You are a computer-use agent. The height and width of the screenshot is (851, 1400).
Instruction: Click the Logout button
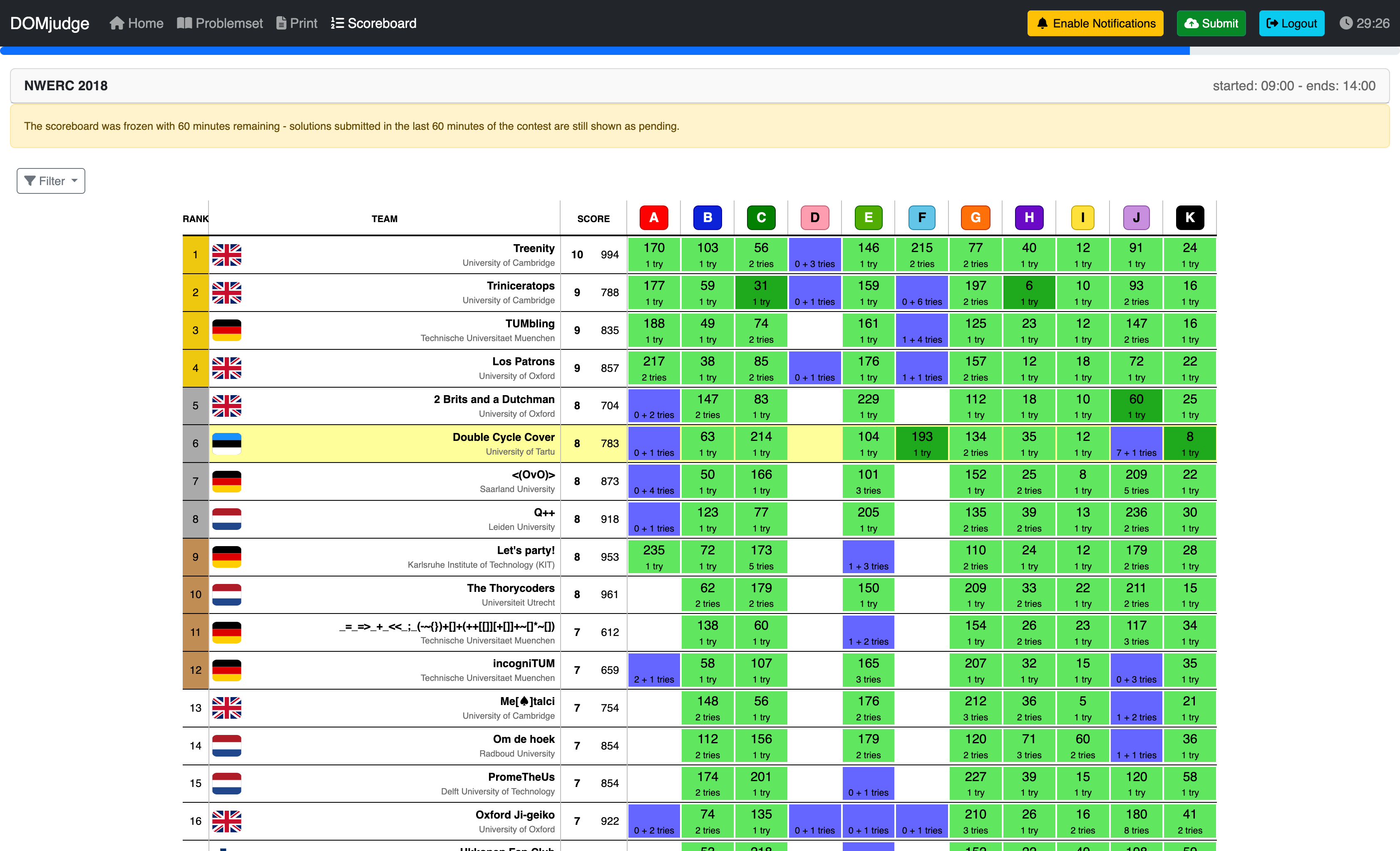coord(1291,23)
